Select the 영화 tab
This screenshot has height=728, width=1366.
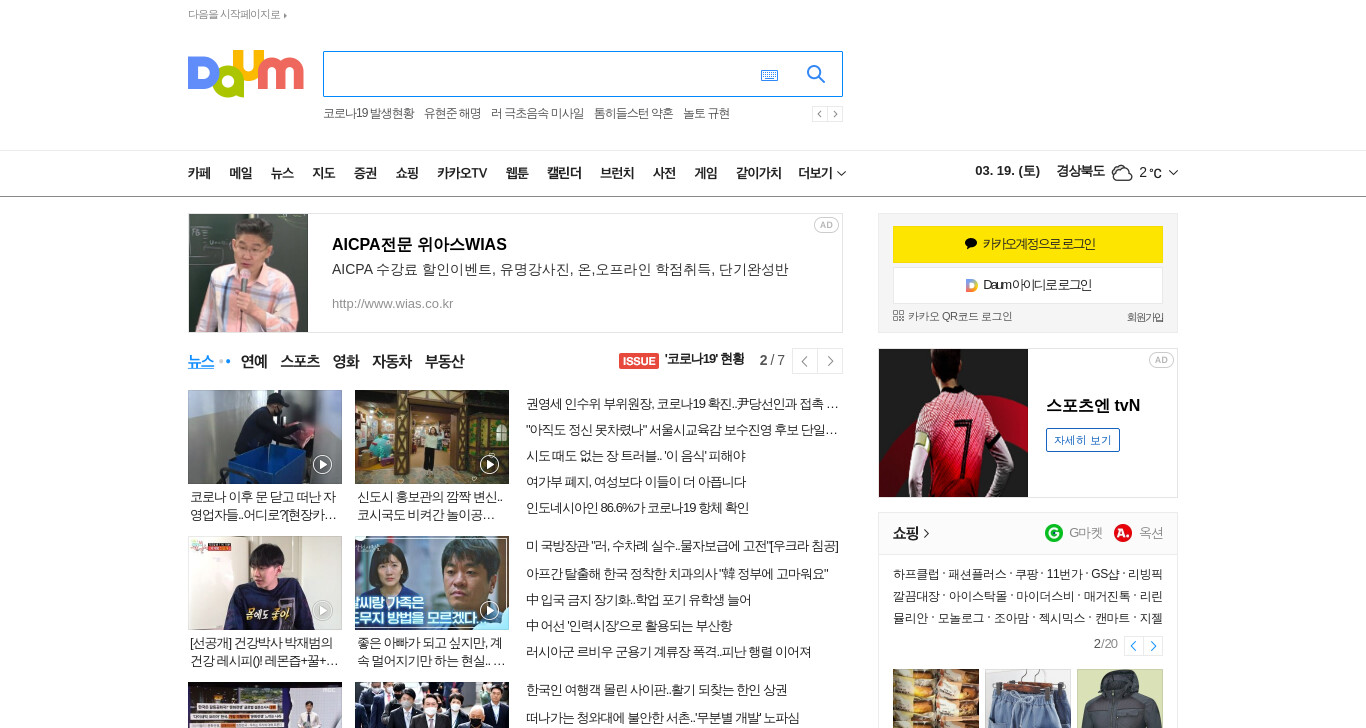[346, 361]
